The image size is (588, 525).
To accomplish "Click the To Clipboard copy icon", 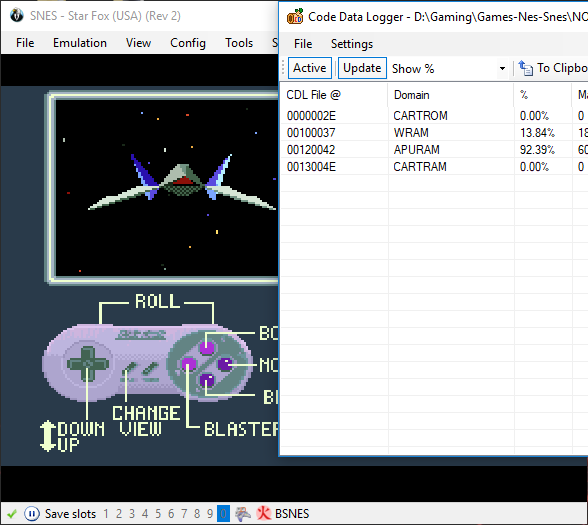I will point(526,68).
